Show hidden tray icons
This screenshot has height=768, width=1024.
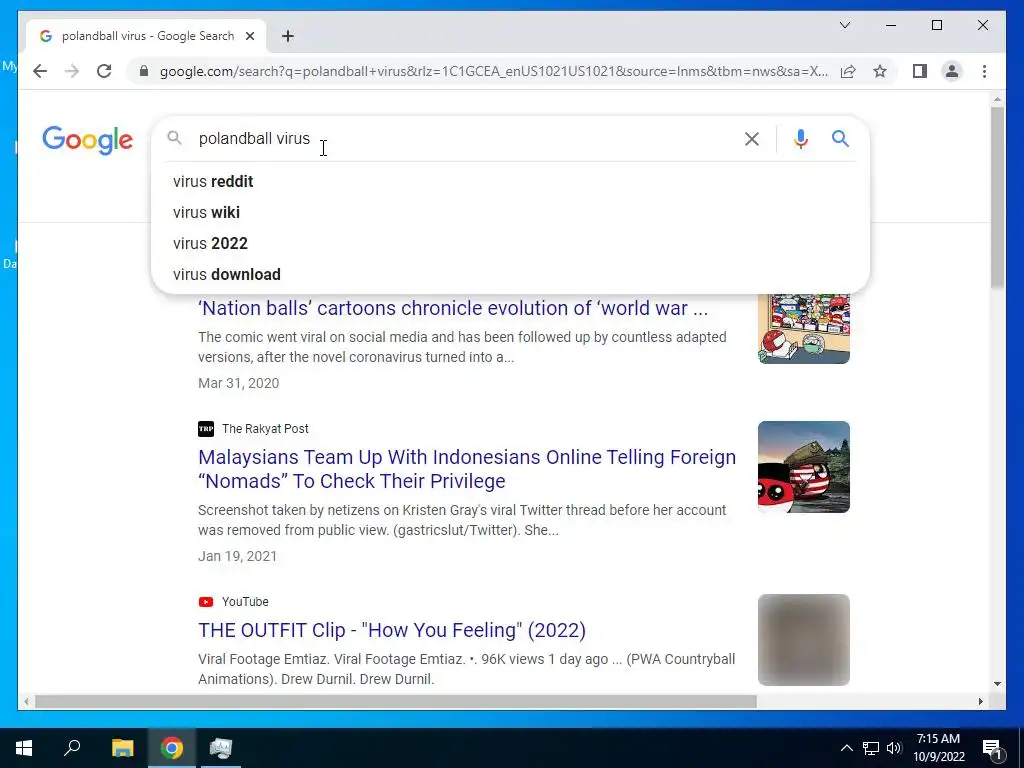pyautogui.click(x=846, y=748)
